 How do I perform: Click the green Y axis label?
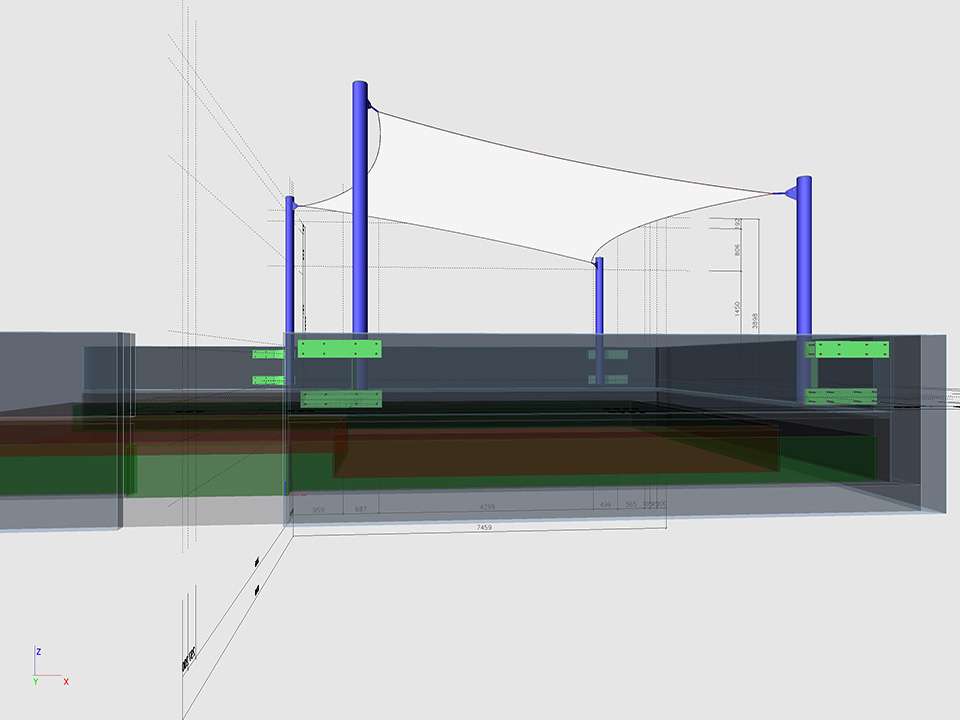point(35,681)
